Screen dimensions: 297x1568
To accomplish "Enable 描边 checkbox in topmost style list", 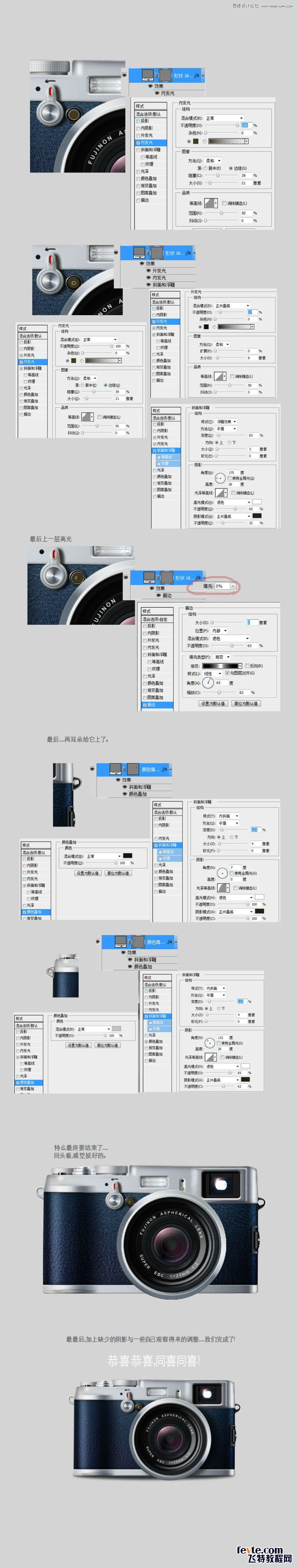I will pyautogui.click(x=139, y=200).
